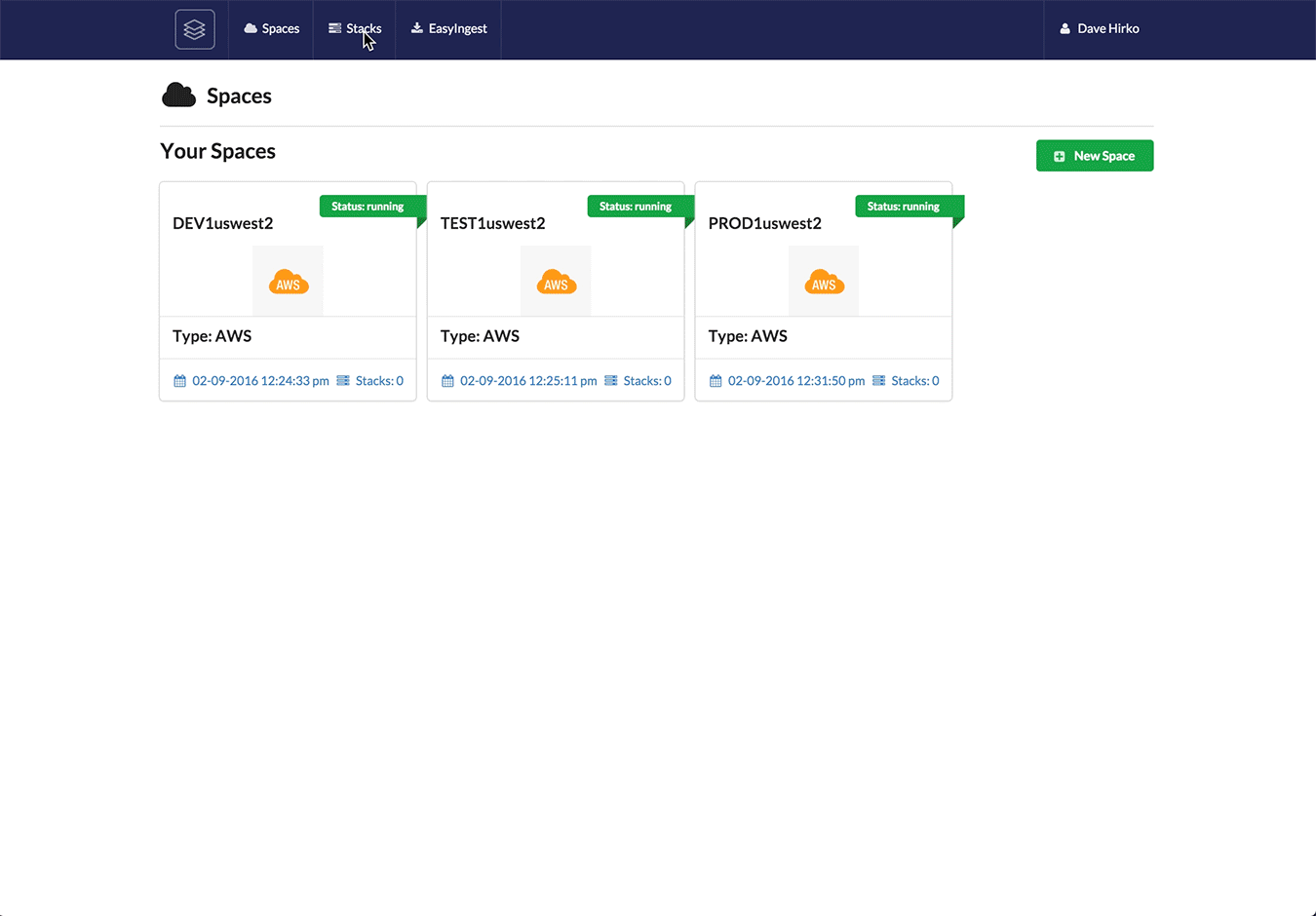Click the stacks icon in TEST1uswest2 card footer
The width and height of the screenshot is (1316, 916).
point(611,381)
